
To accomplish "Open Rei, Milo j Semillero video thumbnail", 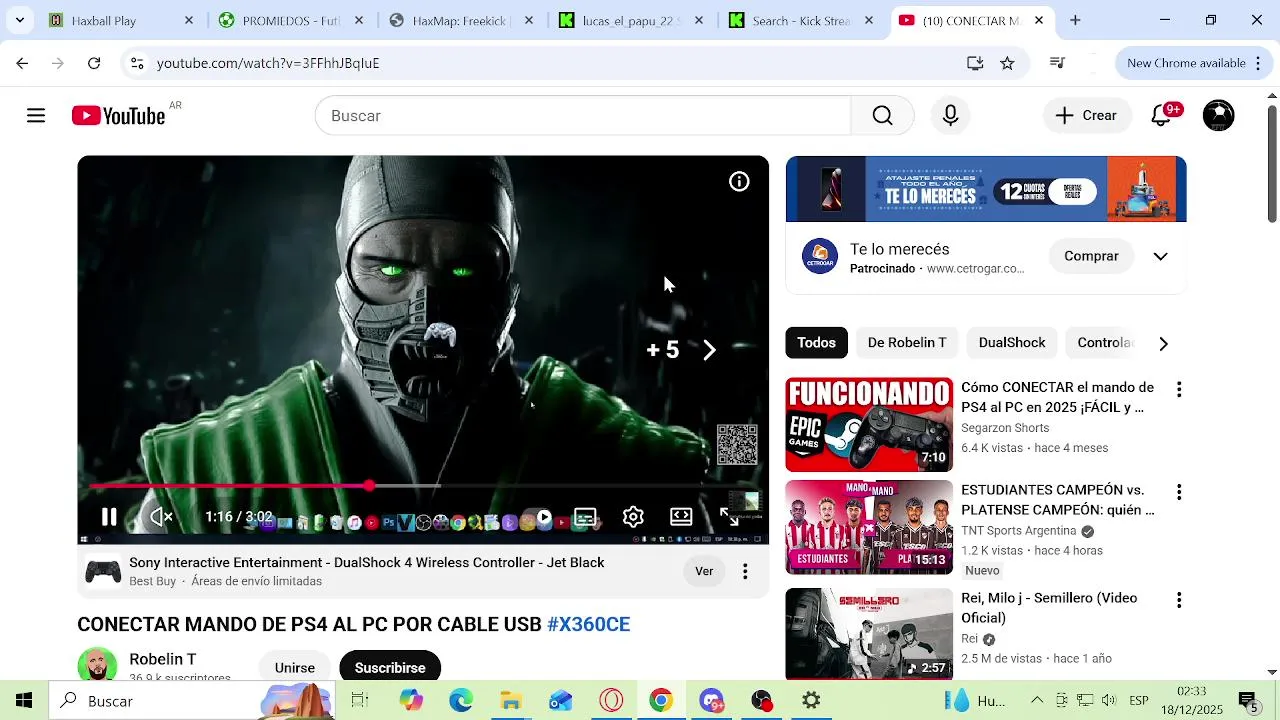I will pos(869,634).
